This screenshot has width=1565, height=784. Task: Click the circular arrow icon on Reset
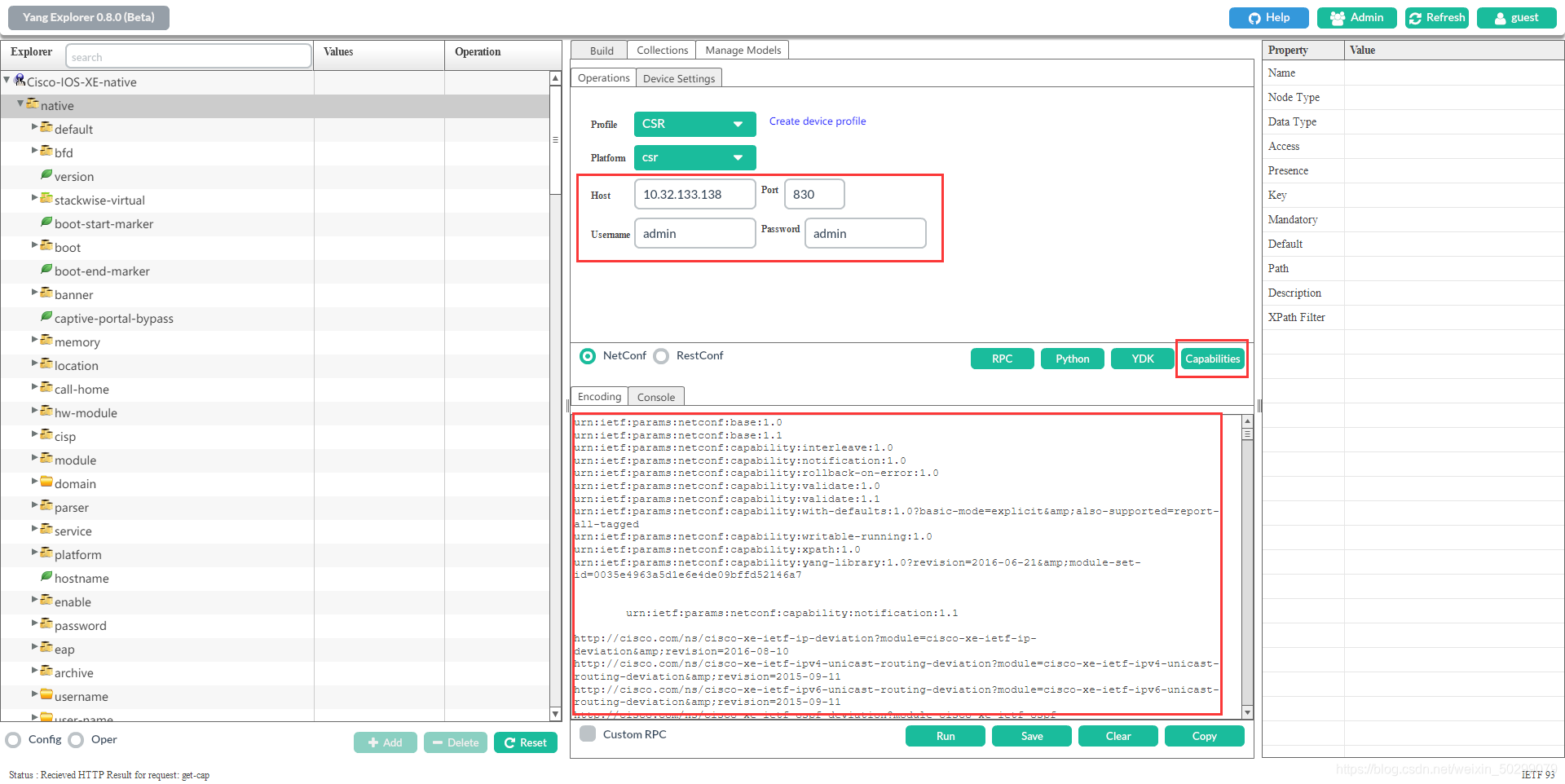(x=511, y=742)
